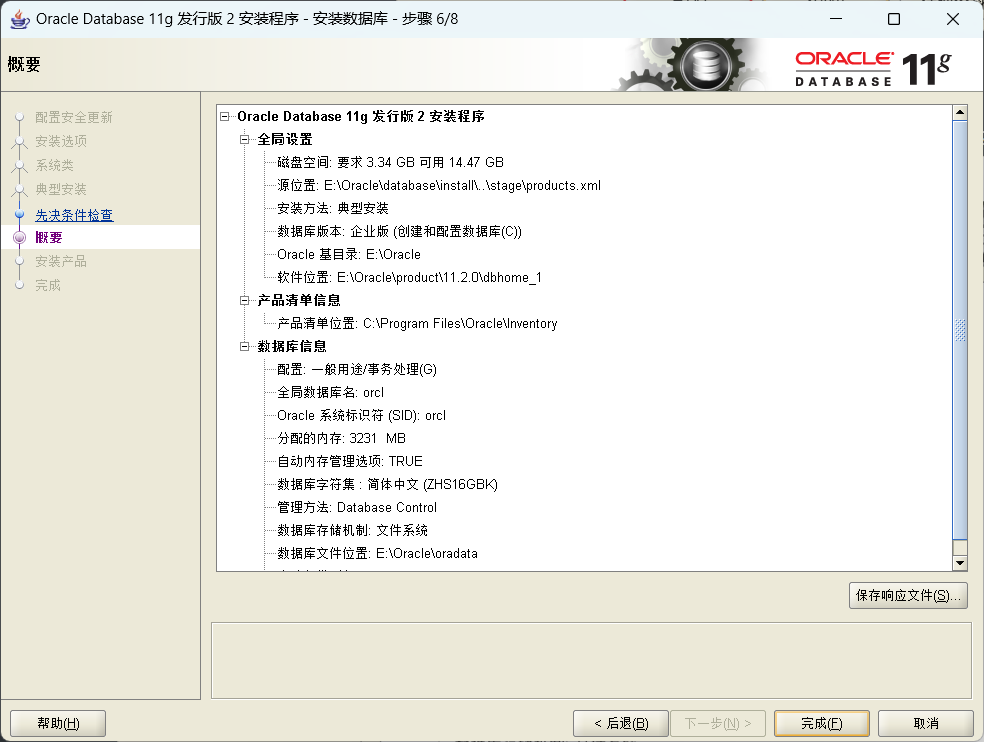
Task: Collapse the 全局设置 tree node
Action: pos(242,139)
